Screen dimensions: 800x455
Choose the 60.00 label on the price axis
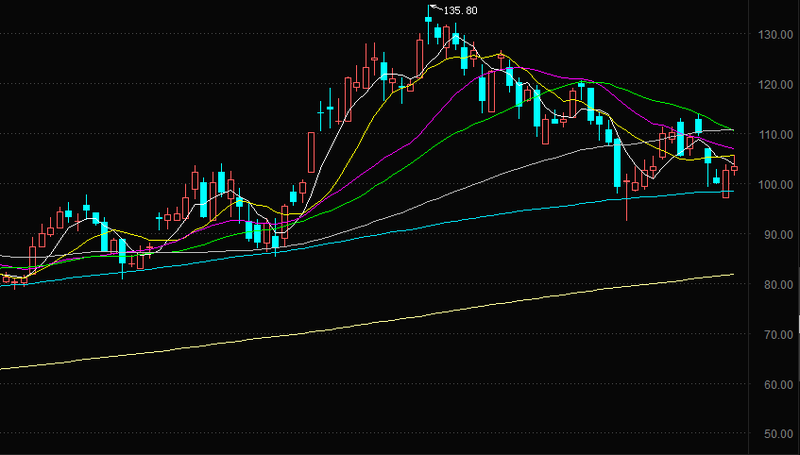tap(768, 385)
